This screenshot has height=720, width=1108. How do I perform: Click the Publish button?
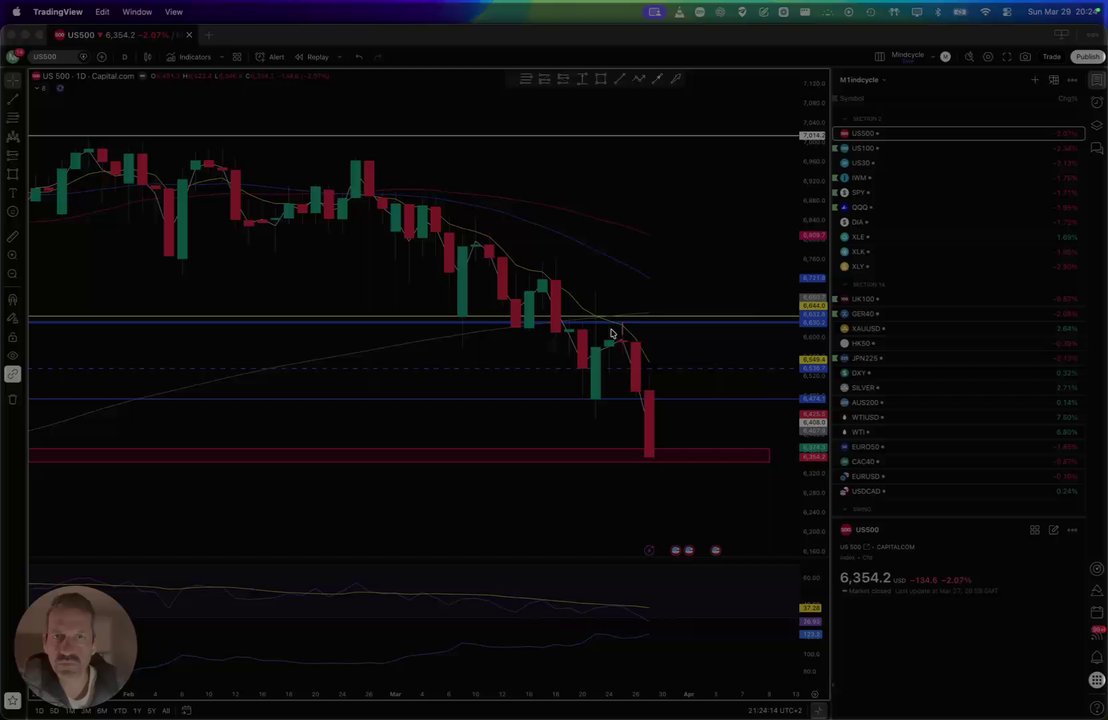coord(1088,57)
